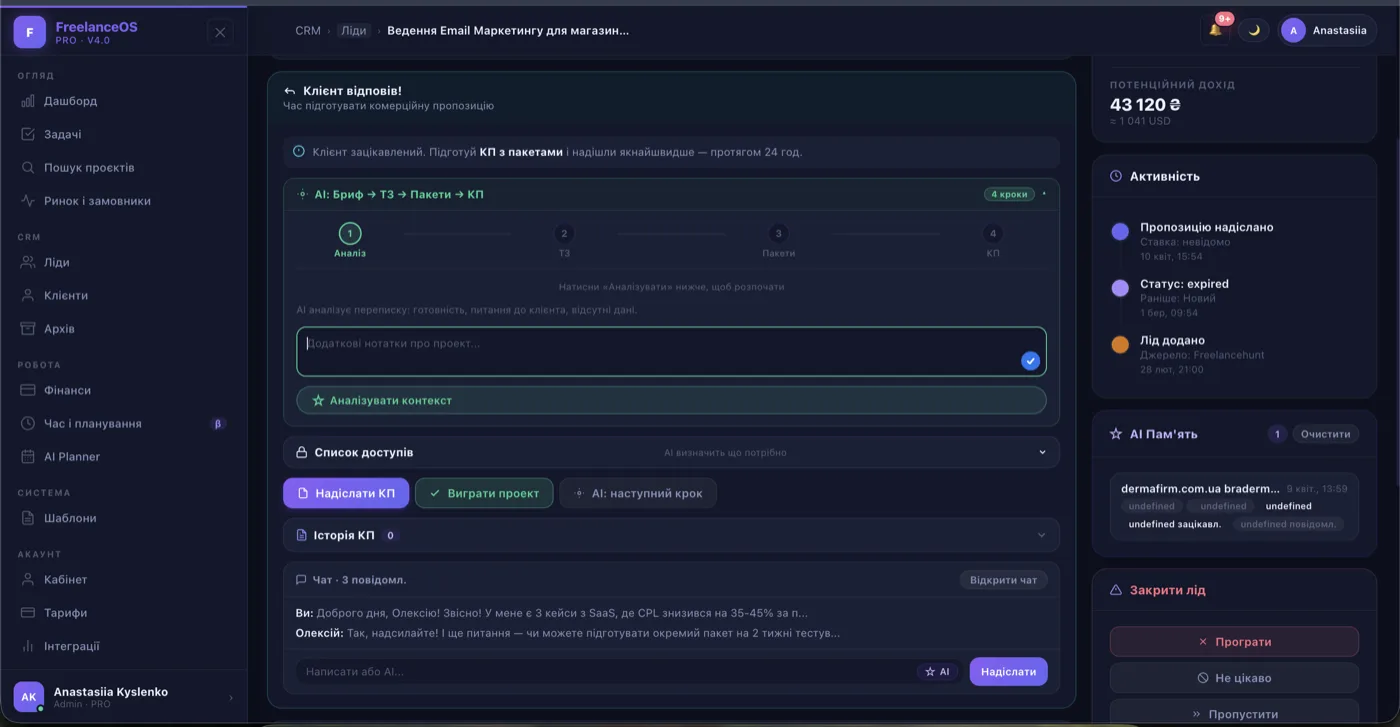Open the CRM breadcrumb item
Screen dimensions: 1400x727
tap(307, 30)
